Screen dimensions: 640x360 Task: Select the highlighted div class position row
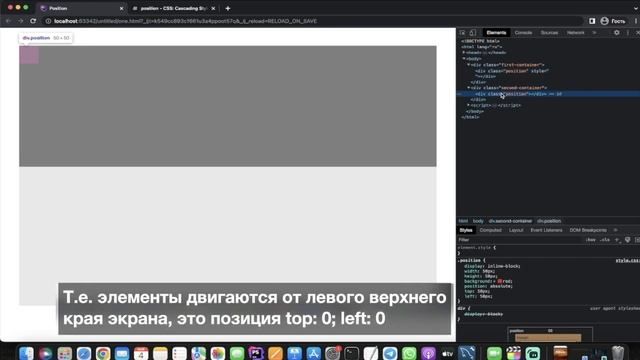(x=548, y=94)
